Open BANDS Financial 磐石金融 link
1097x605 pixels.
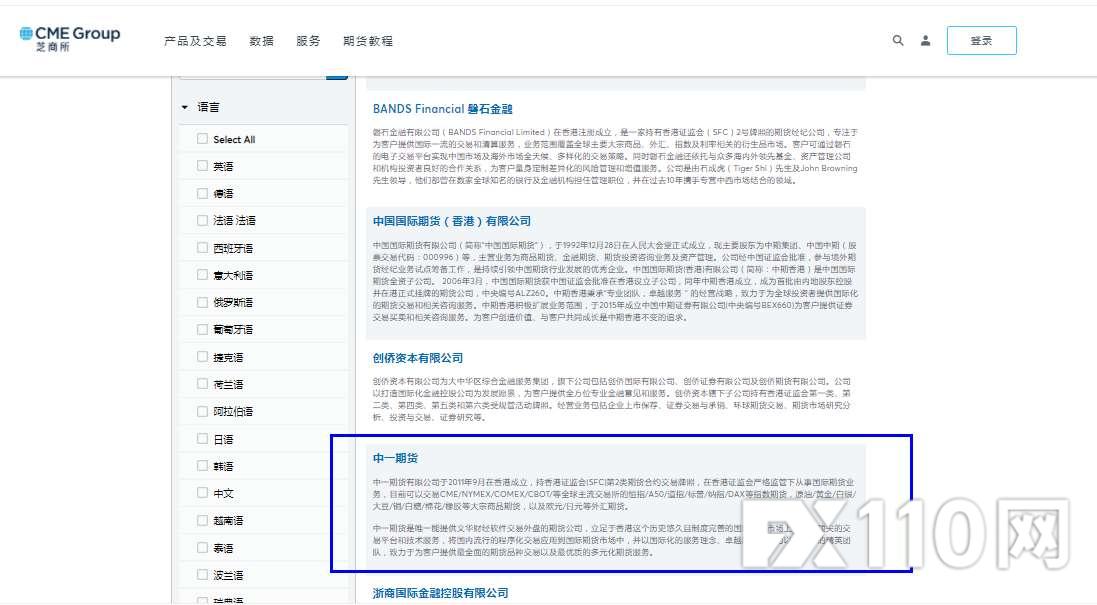(442, 109)
